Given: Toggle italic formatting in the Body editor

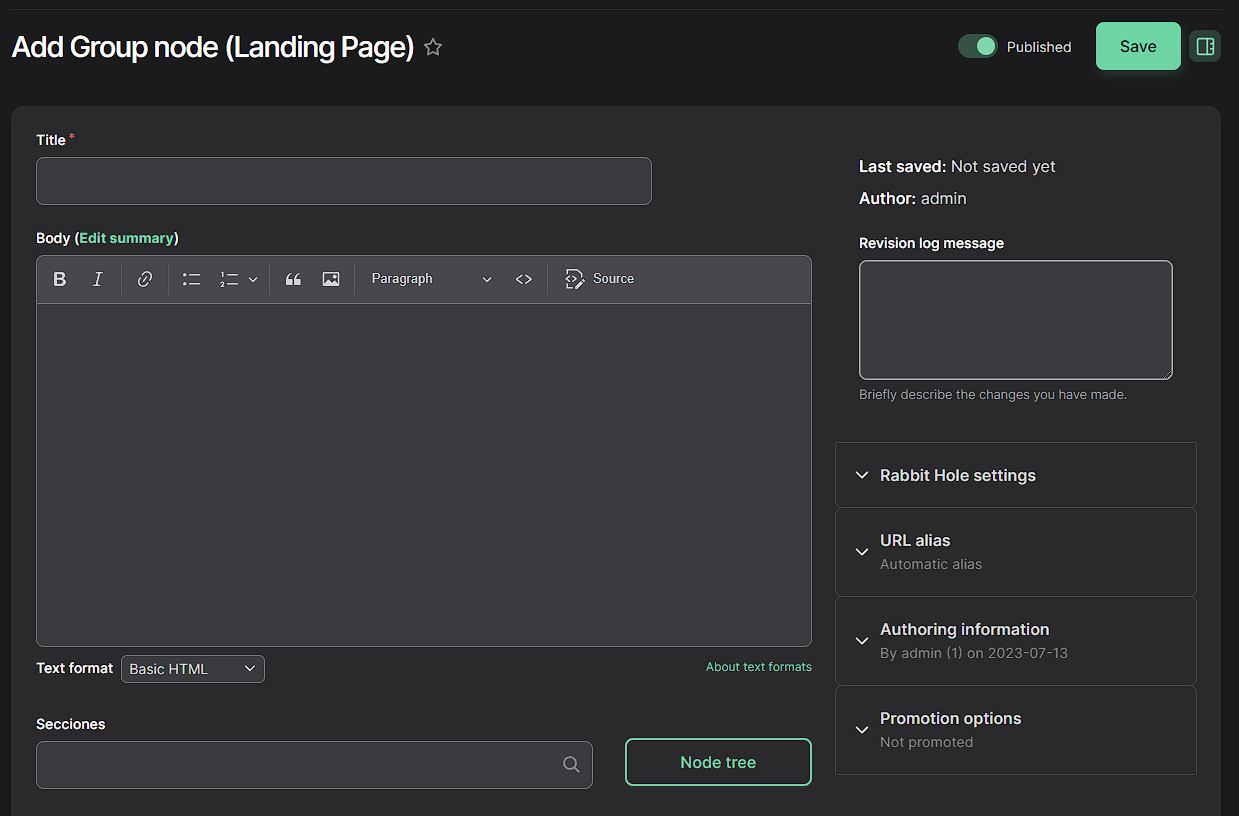Looking at the screenshot, I should 97,279.
